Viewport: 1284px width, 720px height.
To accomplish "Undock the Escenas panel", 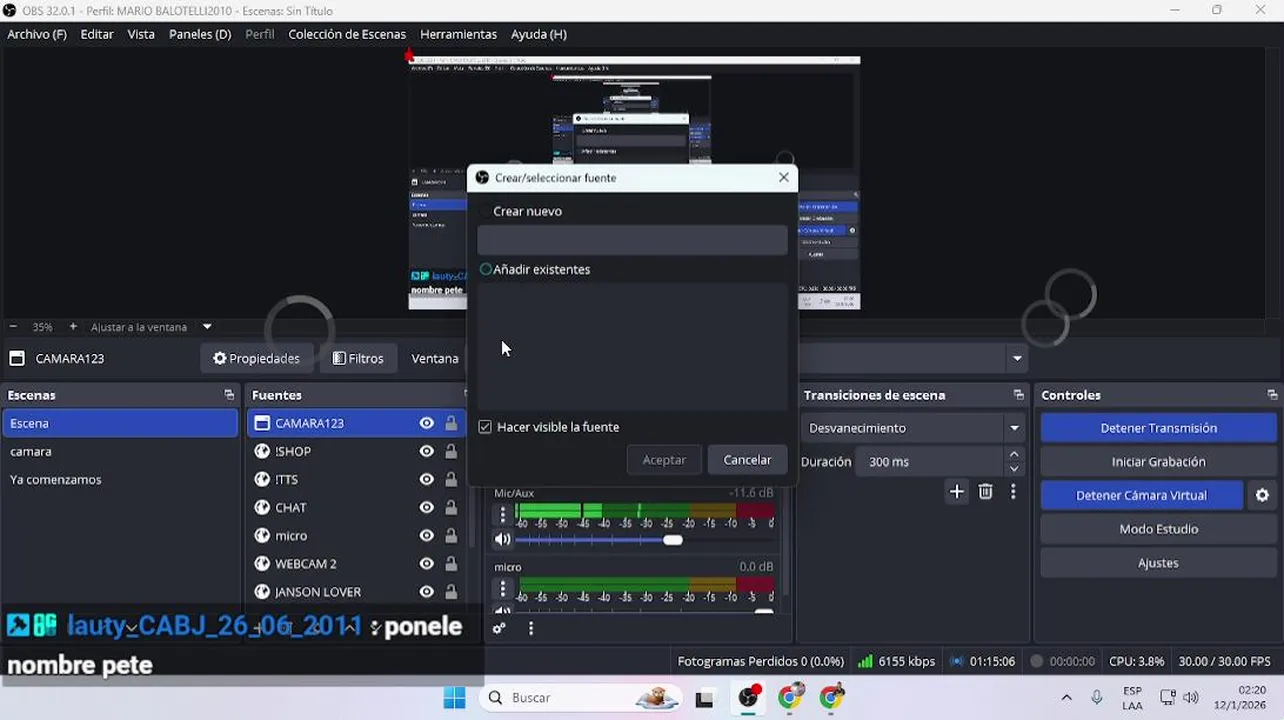I will (x=229, y=395).
